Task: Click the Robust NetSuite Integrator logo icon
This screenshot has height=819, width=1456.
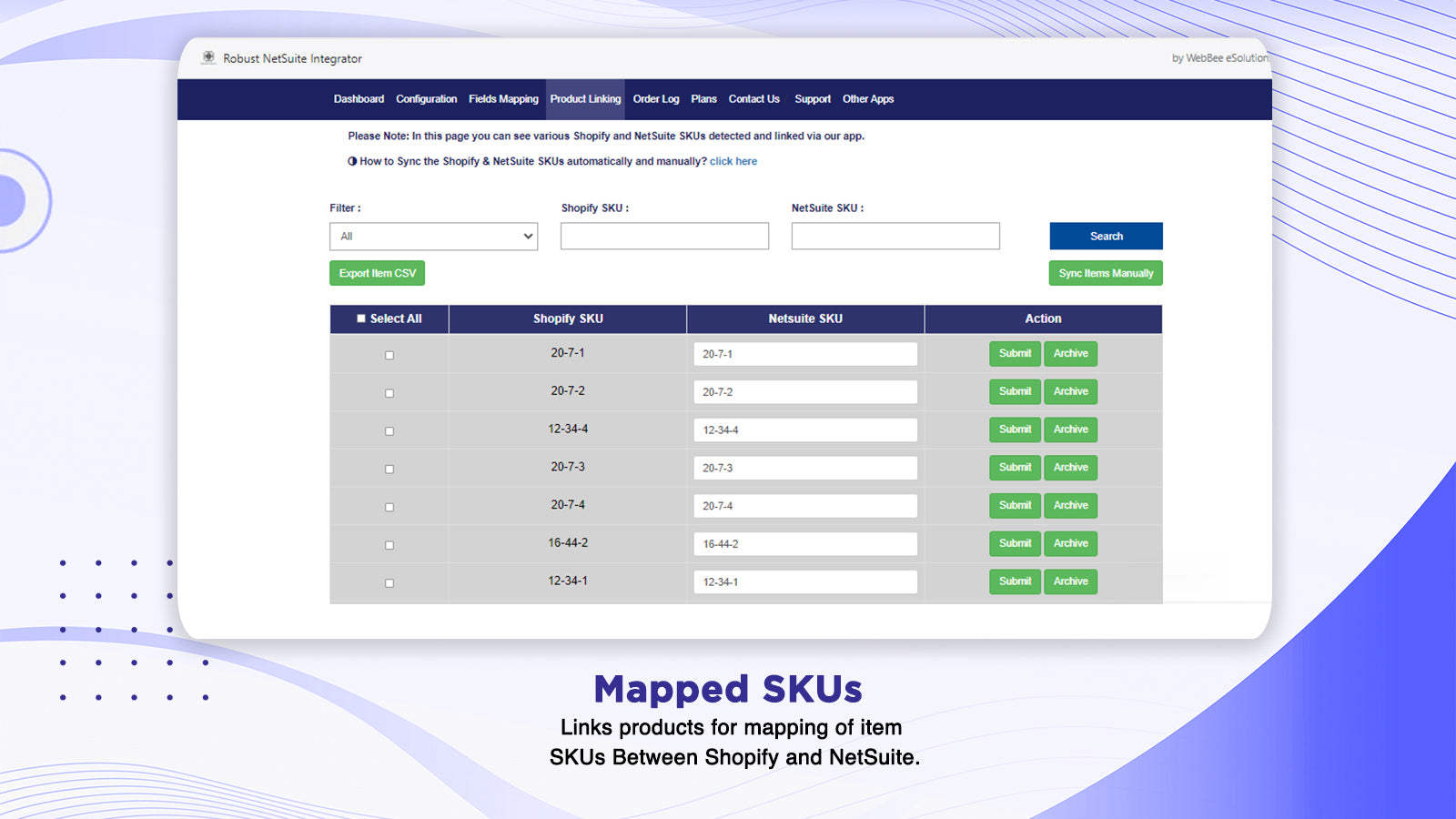Action: (208, 57)
